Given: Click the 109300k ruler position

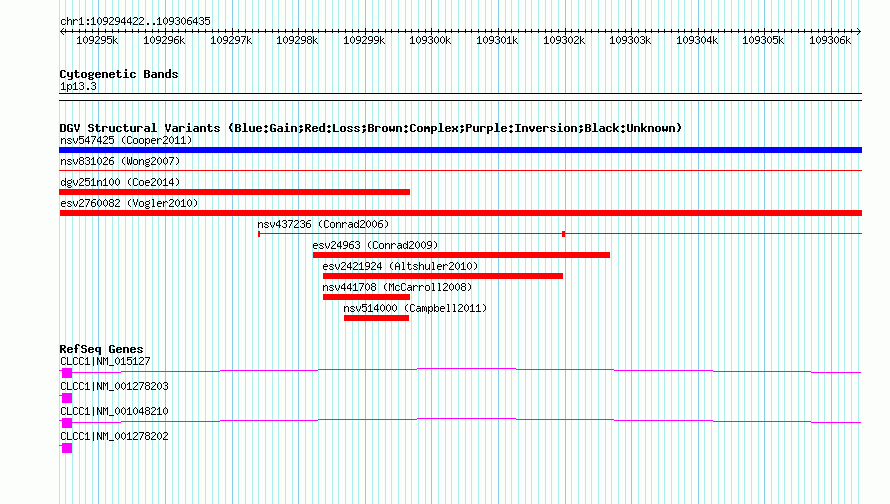Looking at the screenshot, I should click(x=430, y=40).
